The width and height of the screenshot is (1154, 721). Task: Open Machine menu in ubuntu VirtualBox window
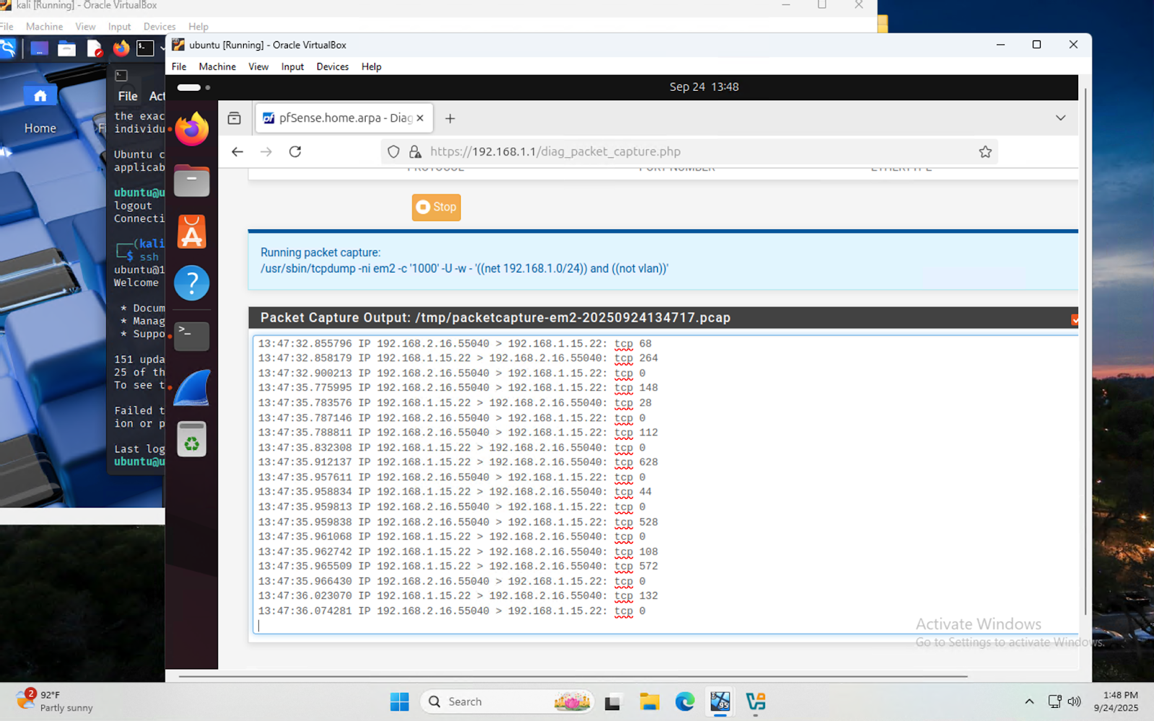click(x=217, y=66)
